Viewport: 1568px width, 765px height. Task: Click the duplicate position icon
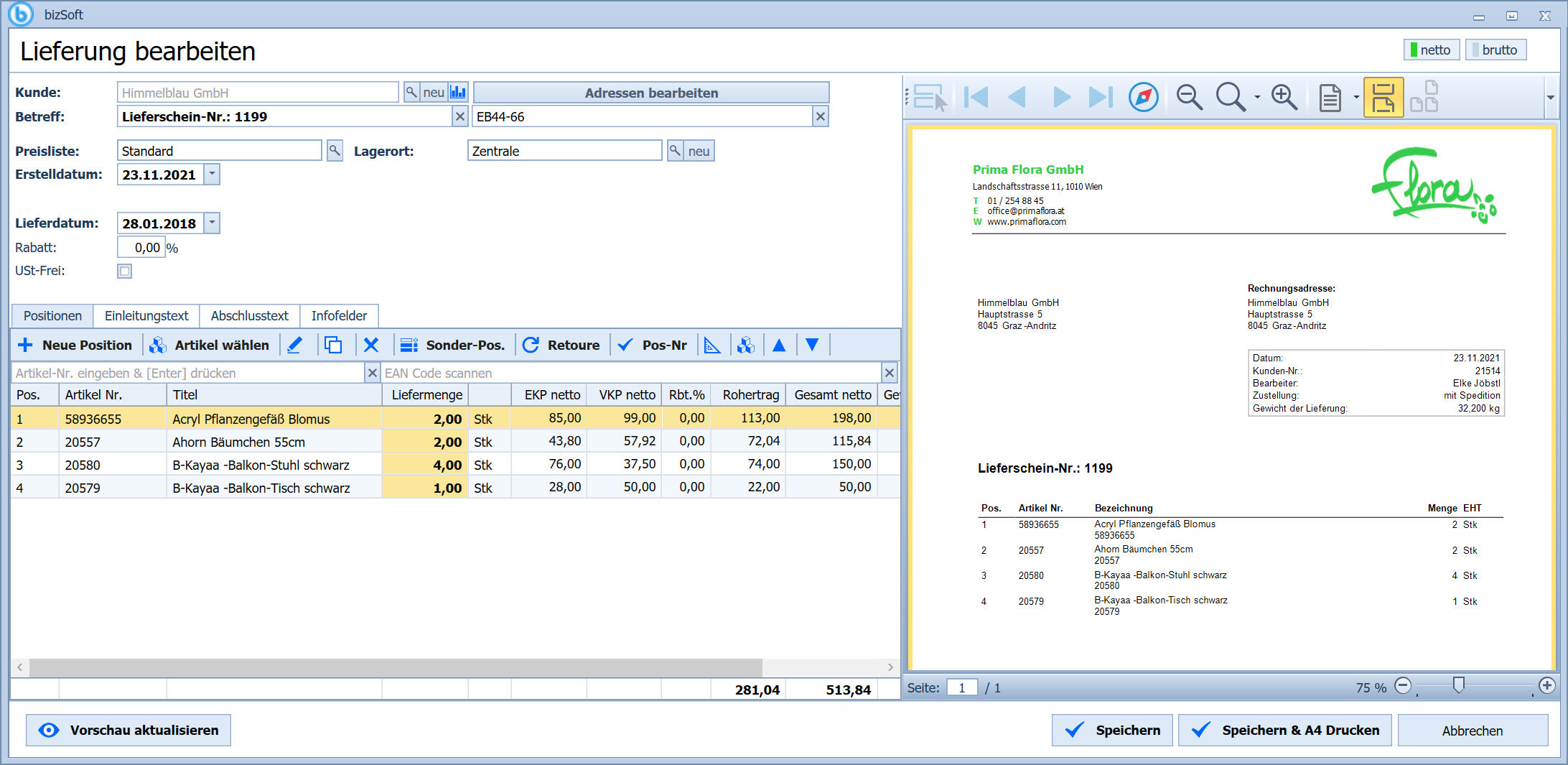[333, 346]
